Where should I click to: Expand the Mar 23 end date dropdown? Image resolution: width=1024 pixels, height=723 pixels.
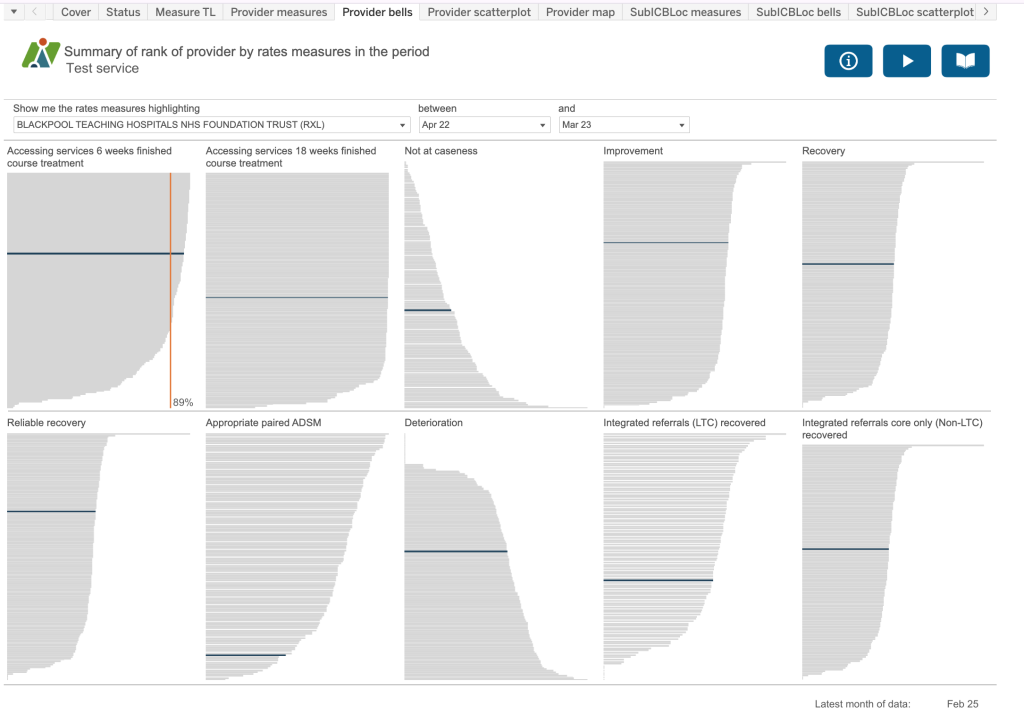(x=623, y=125)
